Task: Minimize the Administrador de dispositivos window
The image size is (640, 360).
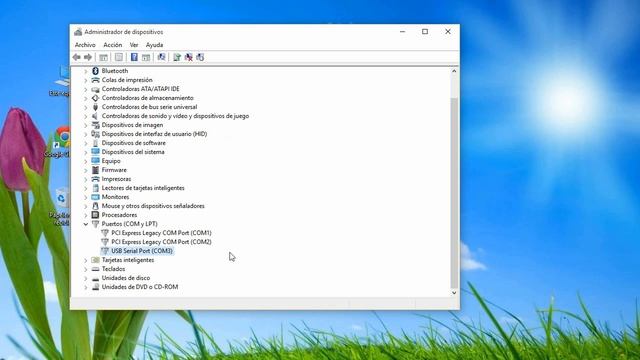Action: tap(402, 31)
